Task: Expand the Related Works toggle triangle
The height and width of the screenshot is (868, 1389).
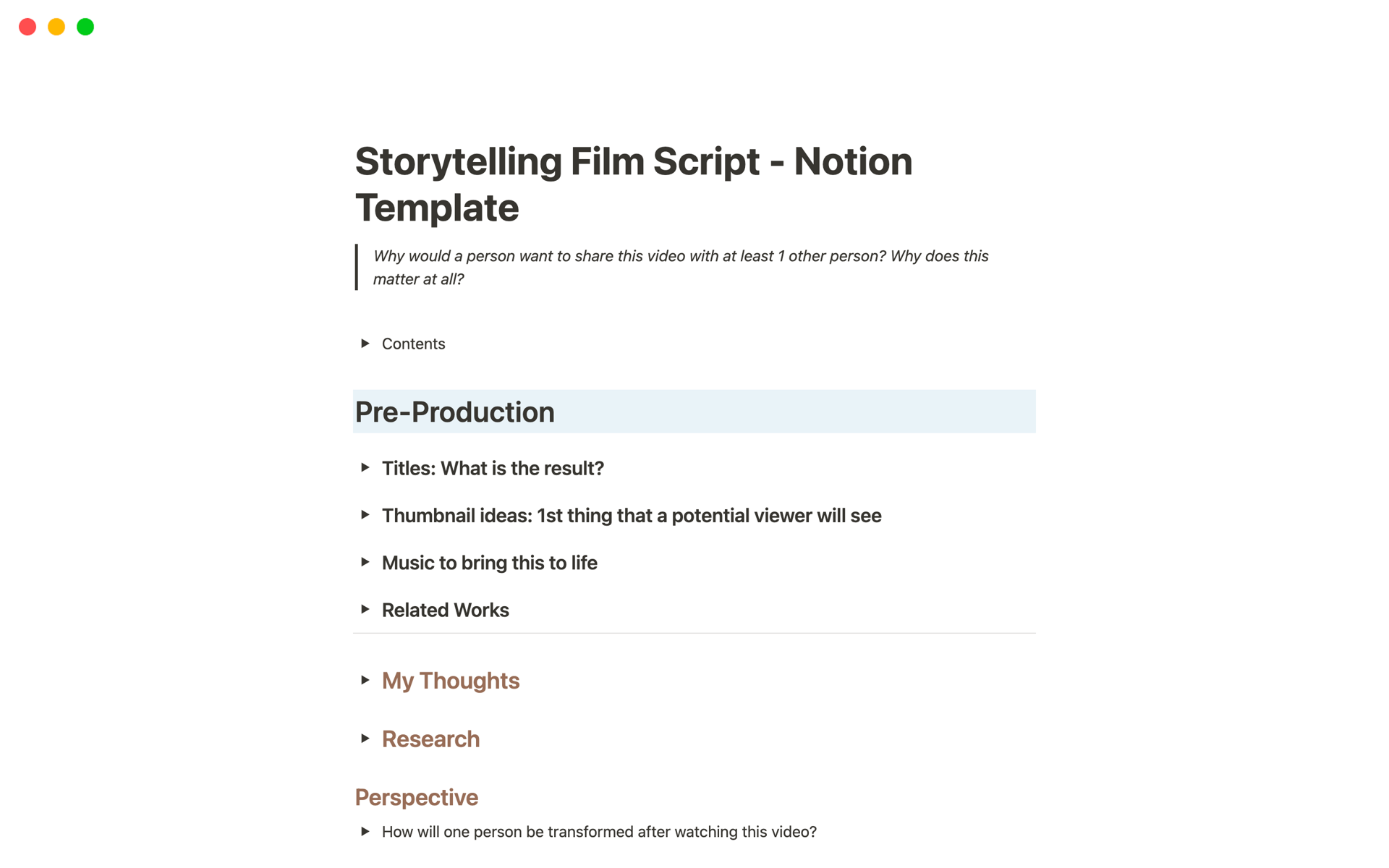Action: (365, 610)
